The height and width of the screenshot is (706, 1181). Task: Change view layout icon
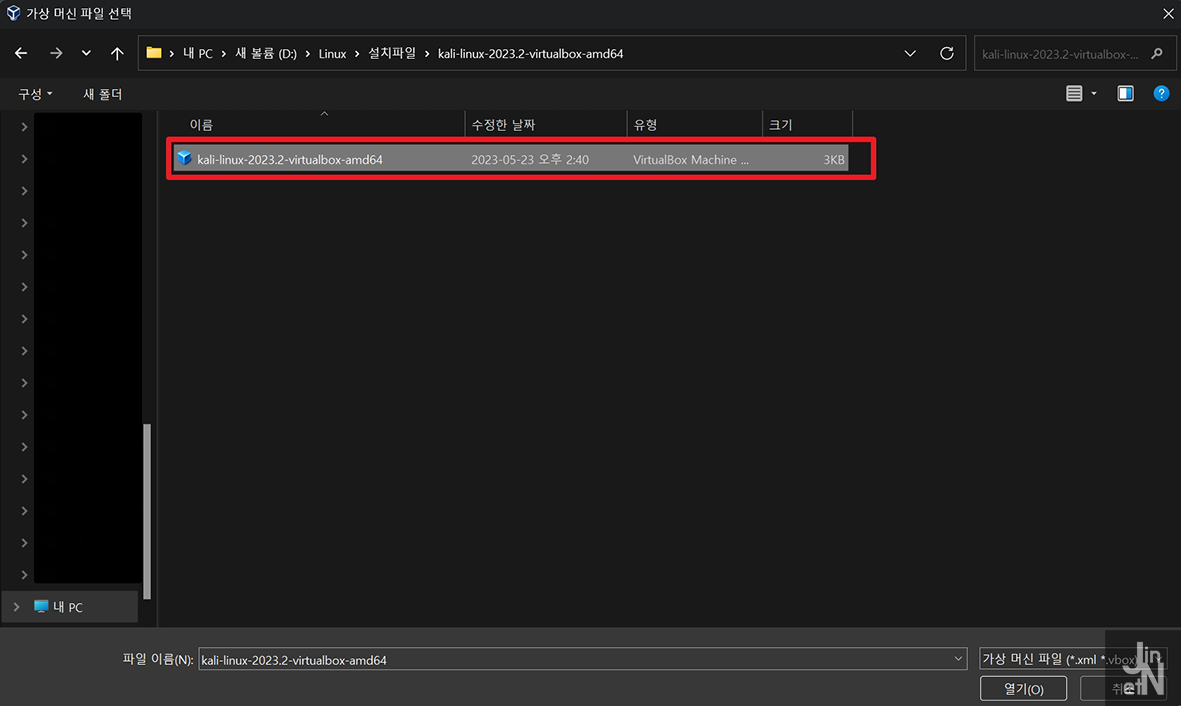(1074, 93)
